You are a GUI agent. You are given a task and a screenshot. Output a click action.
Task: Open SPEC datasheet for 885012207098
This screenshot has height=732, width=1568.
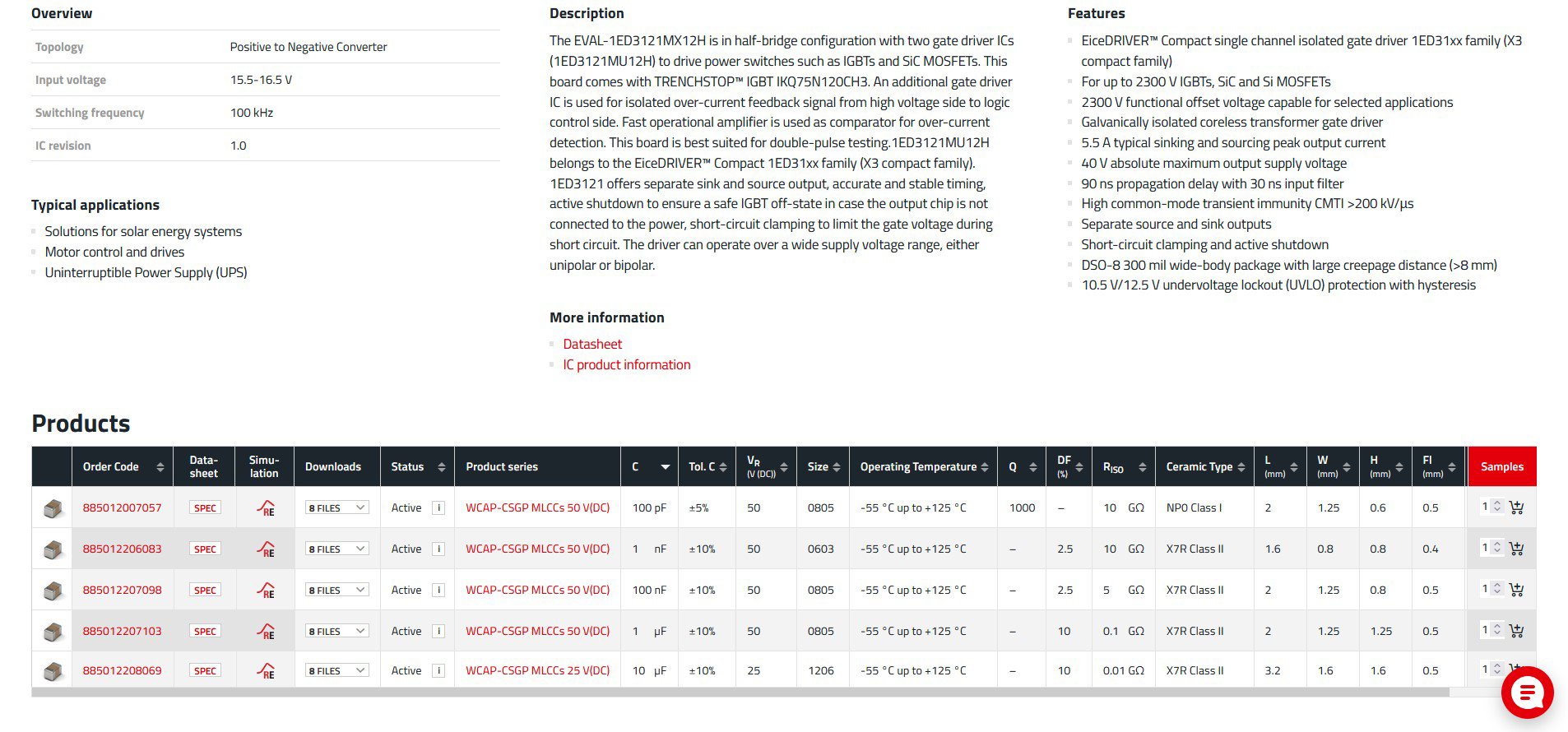click(x=205, y=590)
